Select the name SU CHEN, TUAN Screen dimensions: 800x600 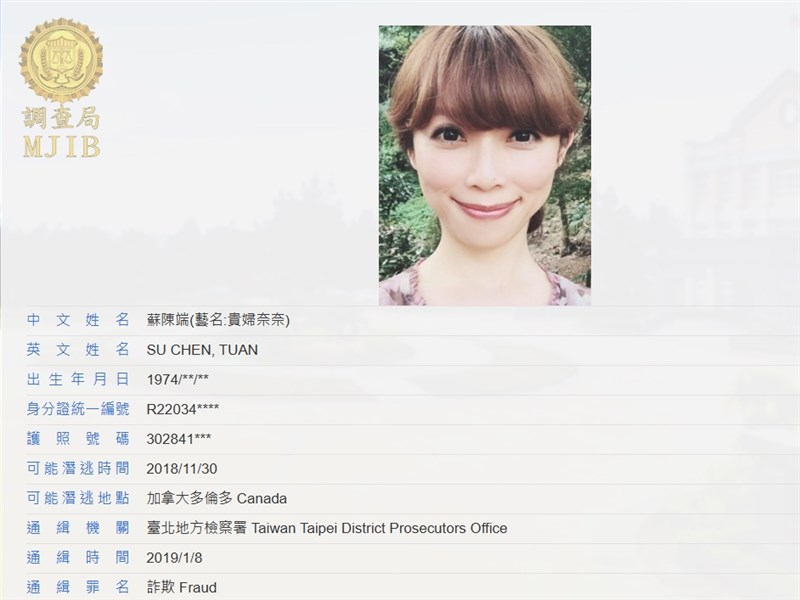point(202,350)
